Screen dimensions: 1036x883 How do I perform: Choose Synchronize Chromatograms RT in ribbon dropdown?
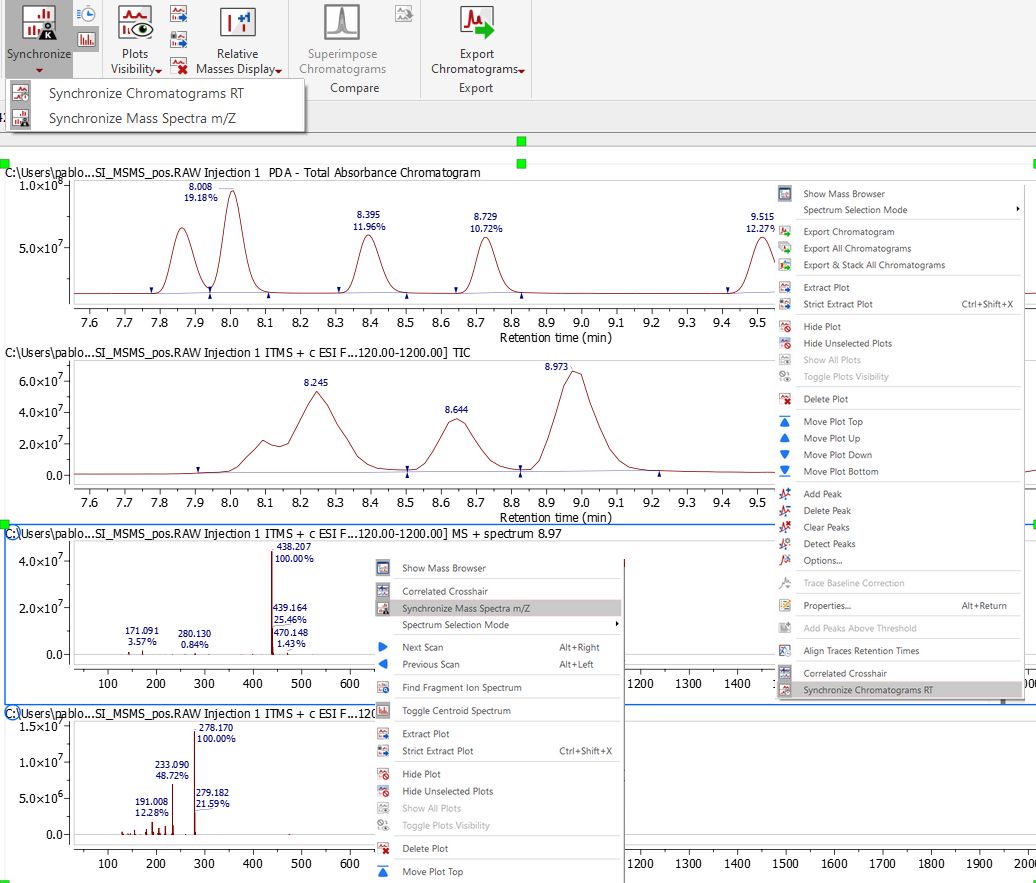point(155,93)
